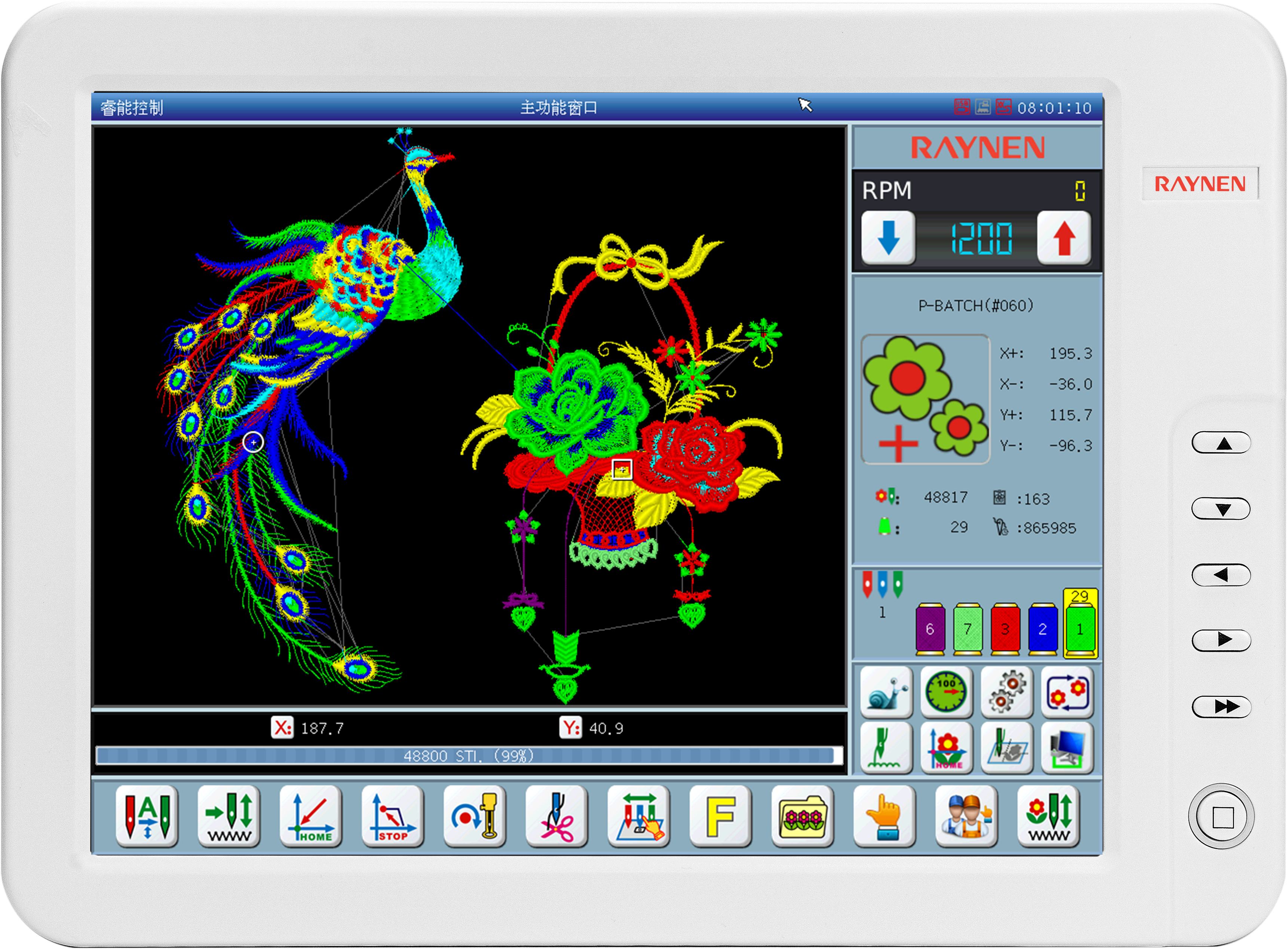Decrease RPM with the blue down arrow
The height and width of the screenshot is (949, 1288).
[x=888, y=238]
